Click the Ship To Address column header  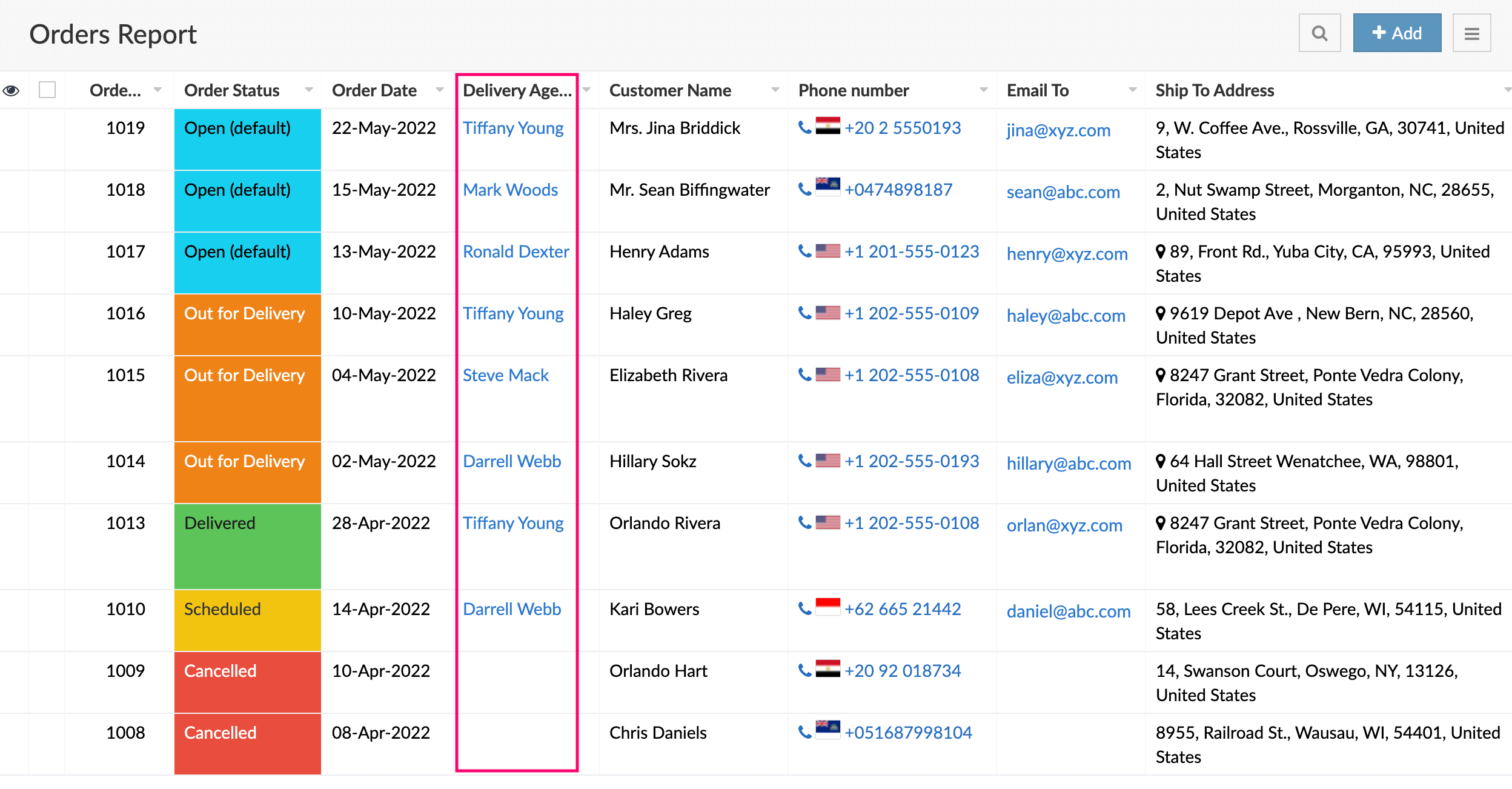coord(1215,90)
